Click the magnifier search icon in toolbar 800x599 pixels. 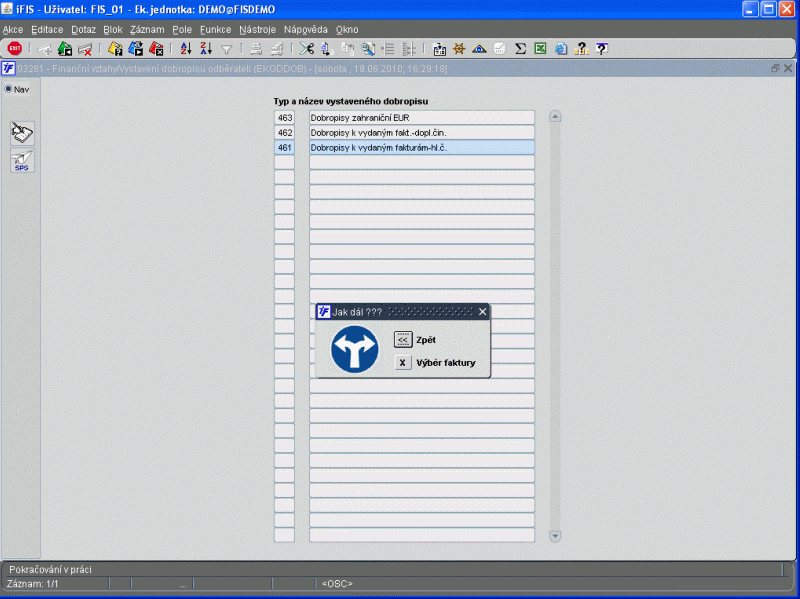tap(368, 49)
